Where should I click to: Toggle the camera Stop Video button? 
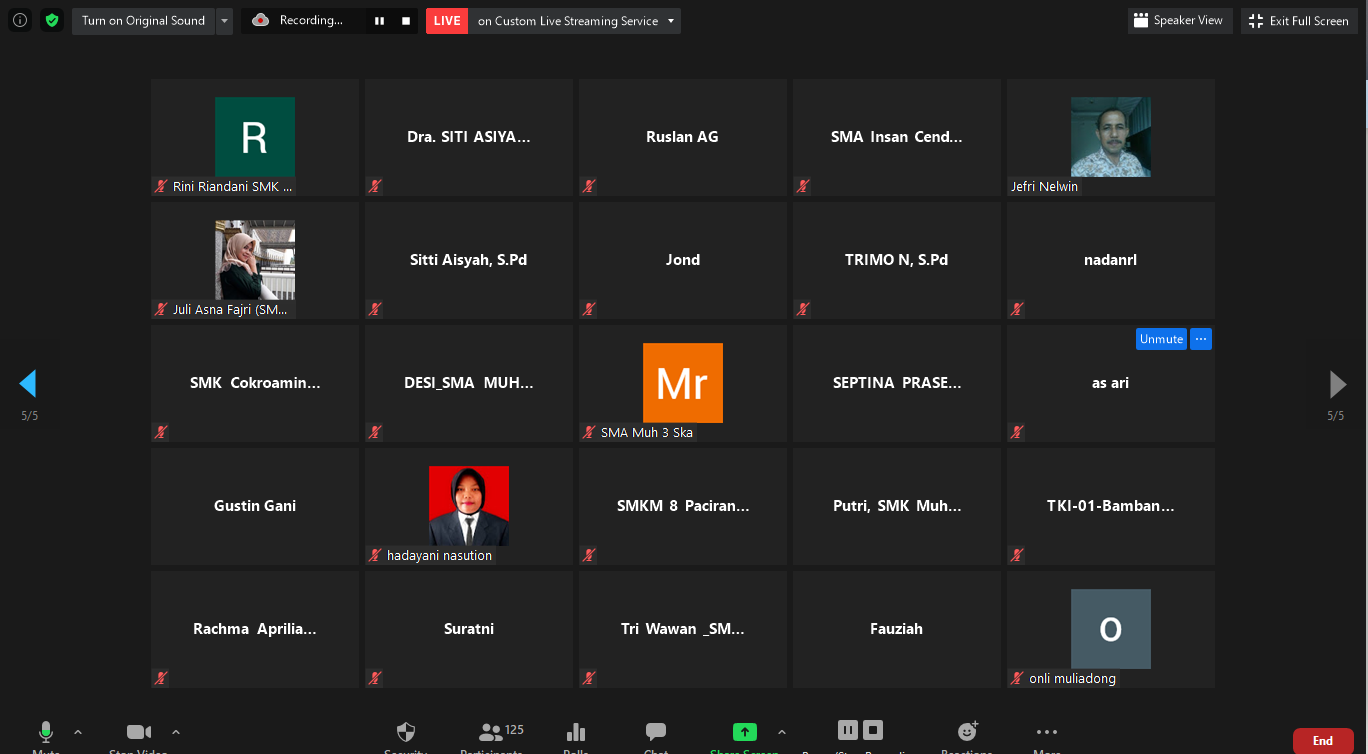138,733
